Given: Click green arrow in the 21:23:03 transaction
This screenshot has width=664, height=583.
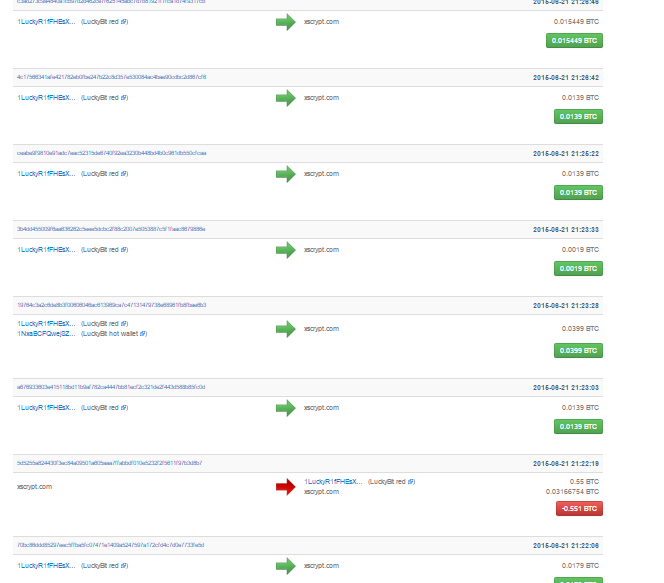Looking at the screenshot, I should pyautogui.click(x=286, y=408).
